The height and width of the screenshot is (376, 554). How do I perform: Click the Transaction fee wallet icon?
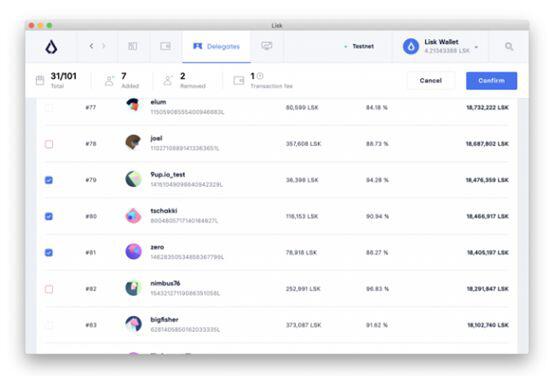[239, 81]
